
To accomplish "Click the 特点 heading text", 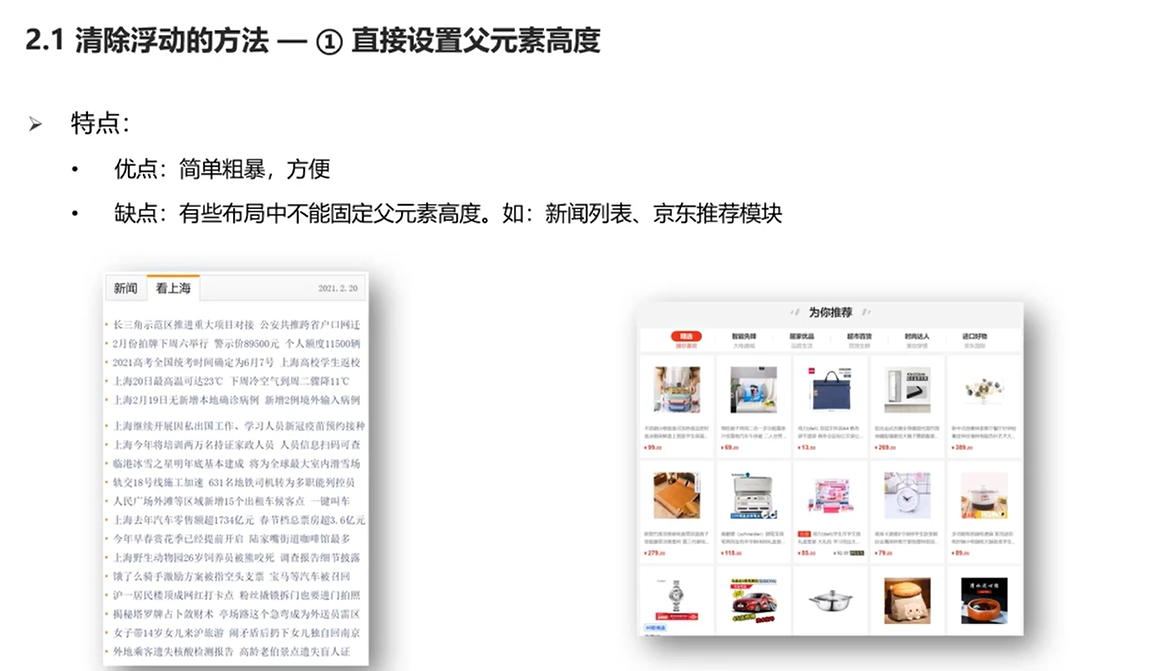I will point(99,123).
